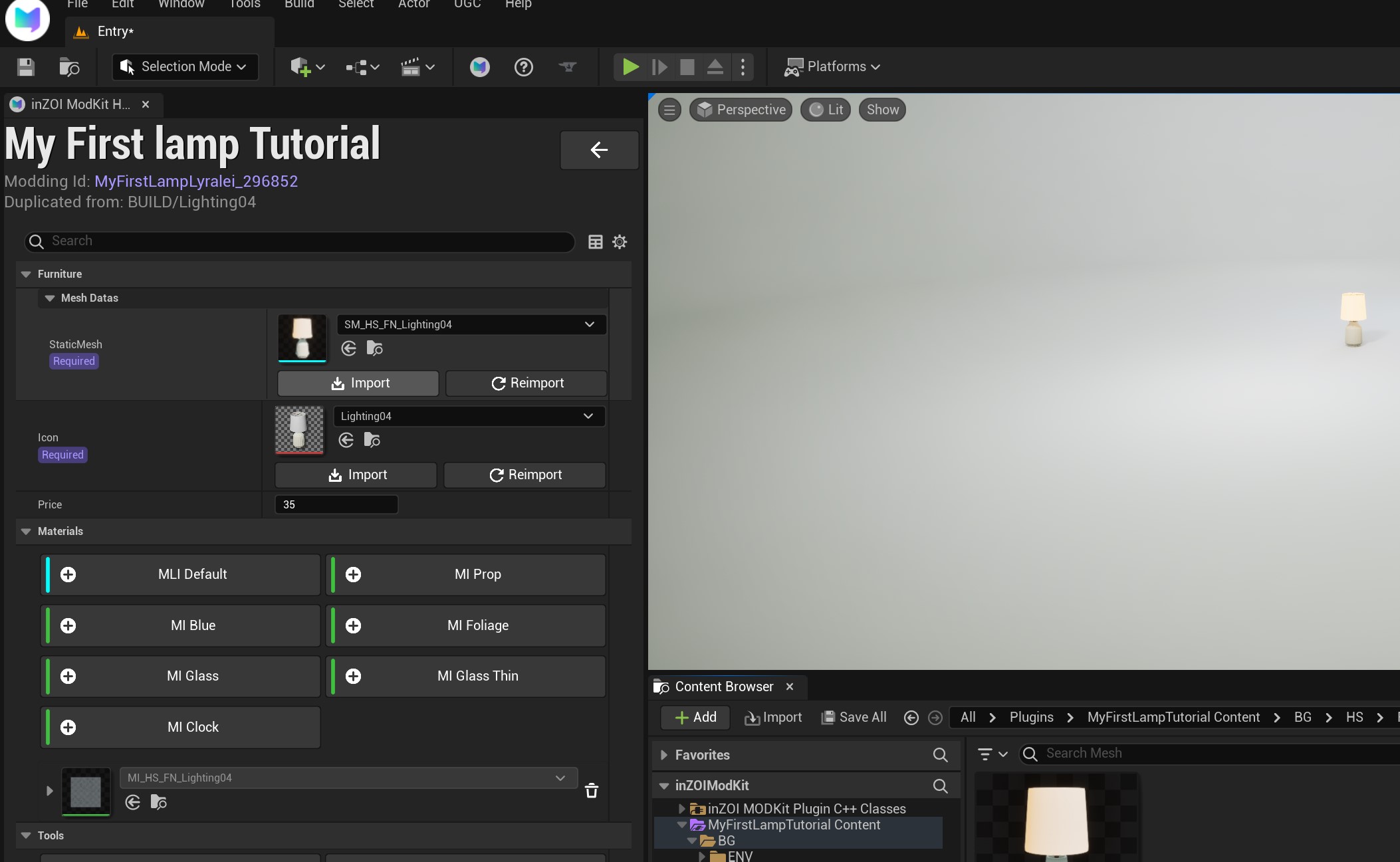Switch to the Entry level tab
The width and height of the screenshot is (1400, 862).
click(x=170, y=31)
